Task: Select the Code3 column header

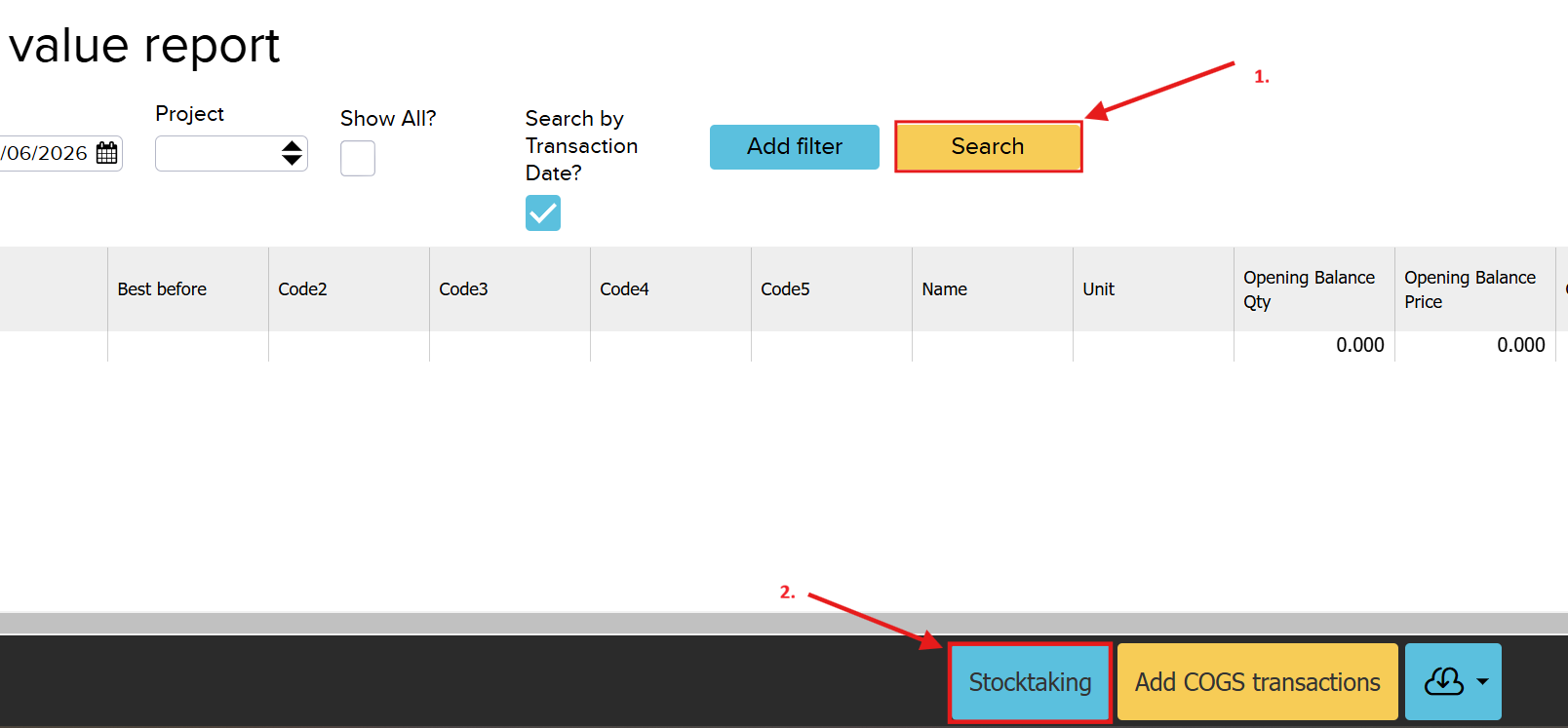Action: (463, 289)
